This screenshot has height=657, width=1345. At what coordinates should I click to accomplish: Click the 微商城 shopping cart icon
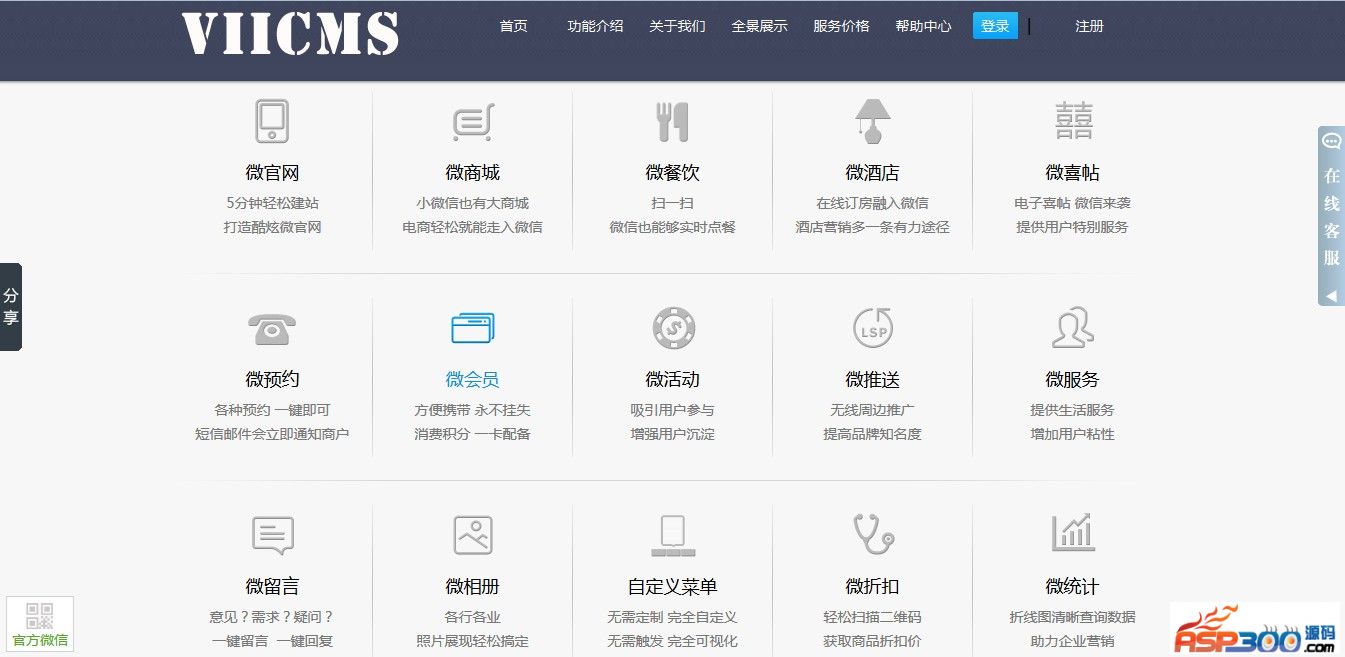(x=472, y=122)
